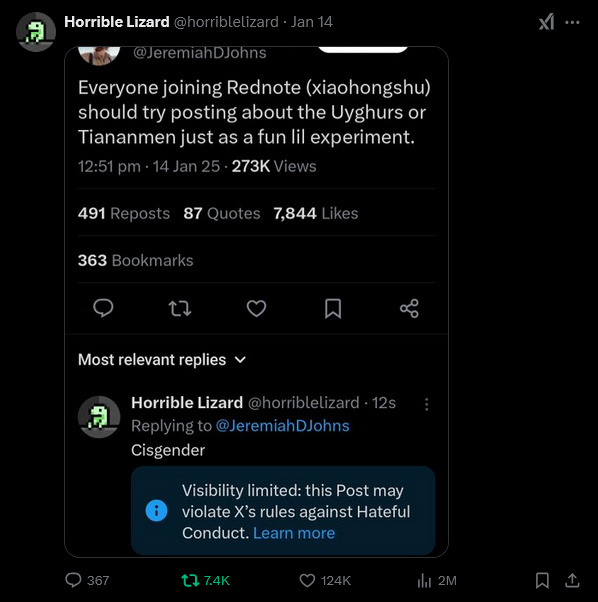Like the post with 124K likes

(325, 580)
